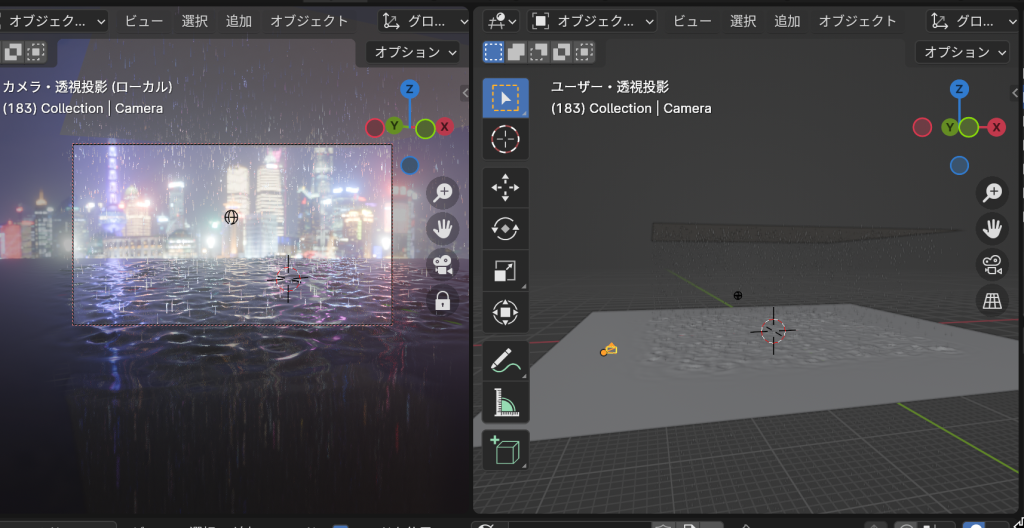The height and width of the screenshot is (528, 1024).
Task: Switch perspective/orthographic grid icon in right viewport
Action: click(x=992, y=300)
